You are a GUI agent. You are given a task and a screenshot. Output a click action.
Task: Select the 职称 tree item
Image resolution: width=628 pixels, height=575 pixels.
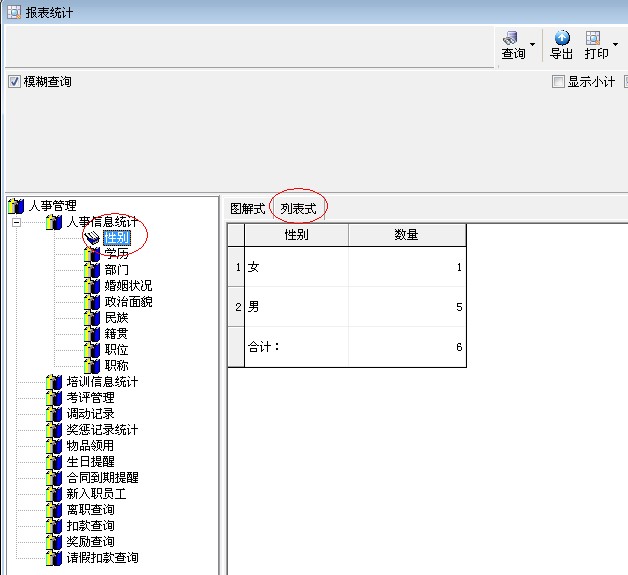coord(117,366)
